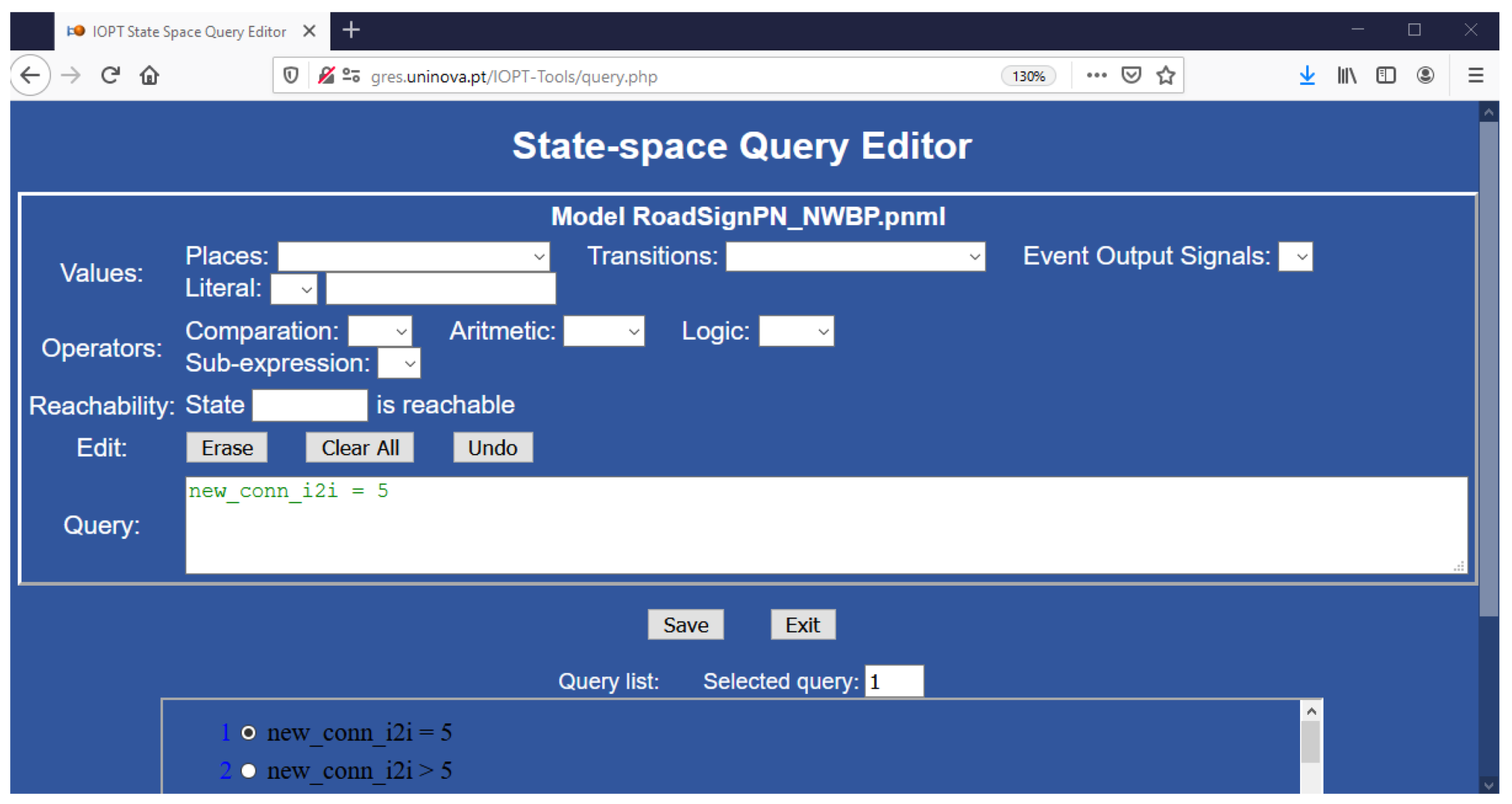Open the library bookshelf icon
1512x804 pixels.
click(1346, 76)
